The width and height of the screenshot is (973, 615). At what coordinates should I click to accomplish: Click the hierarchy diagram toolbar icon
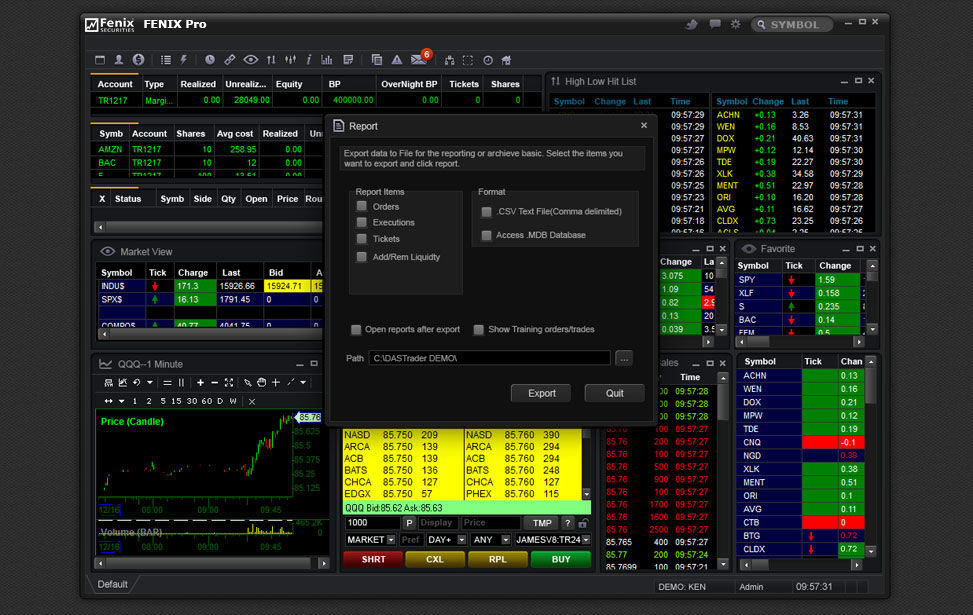449,60
